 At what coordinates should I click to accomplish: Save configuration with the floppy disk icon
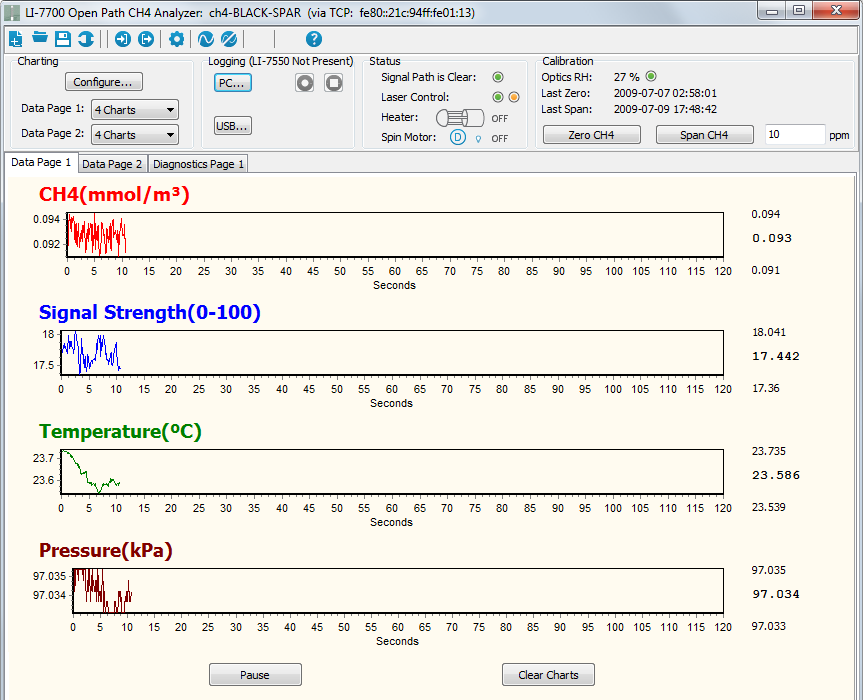(x=63, y=39)
